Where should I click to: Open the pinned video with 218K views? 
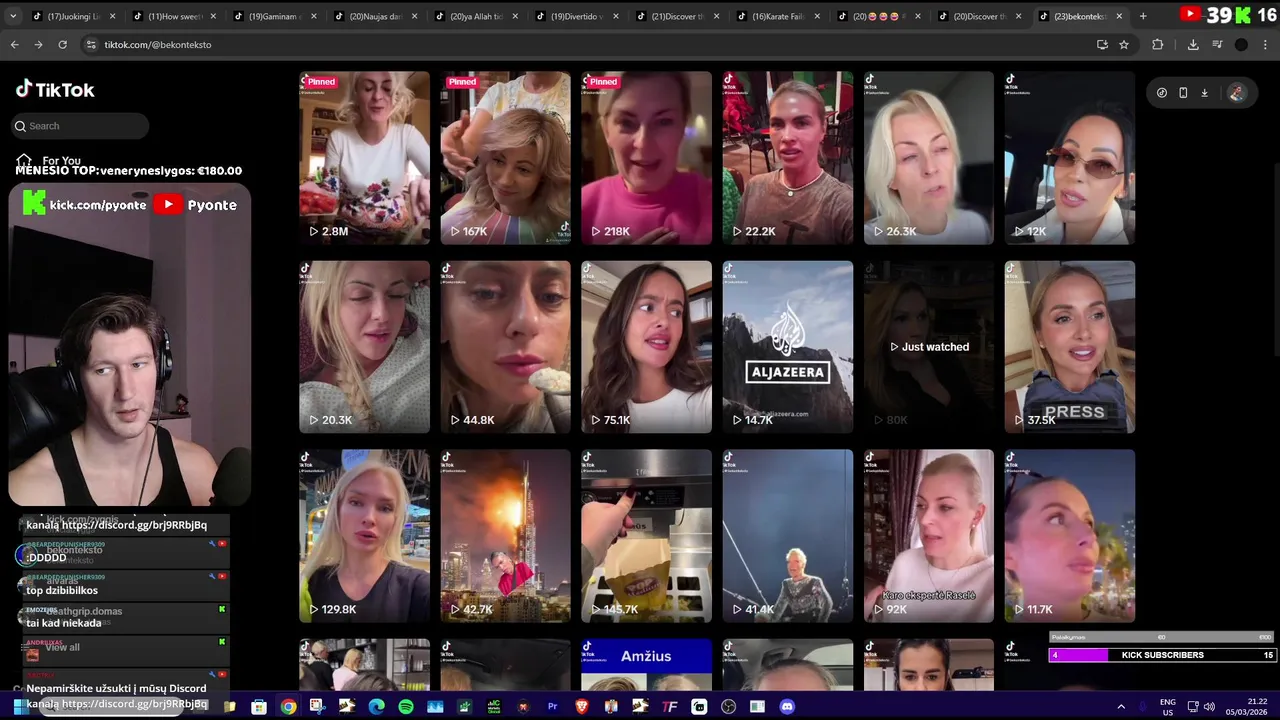tap(646, 158)
